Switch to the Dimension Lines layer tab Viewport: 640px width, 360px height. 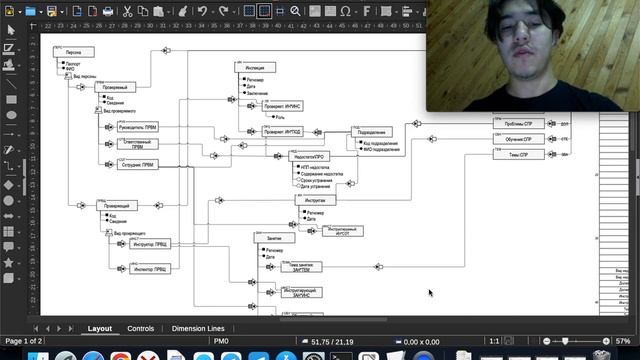coord(198,329)
